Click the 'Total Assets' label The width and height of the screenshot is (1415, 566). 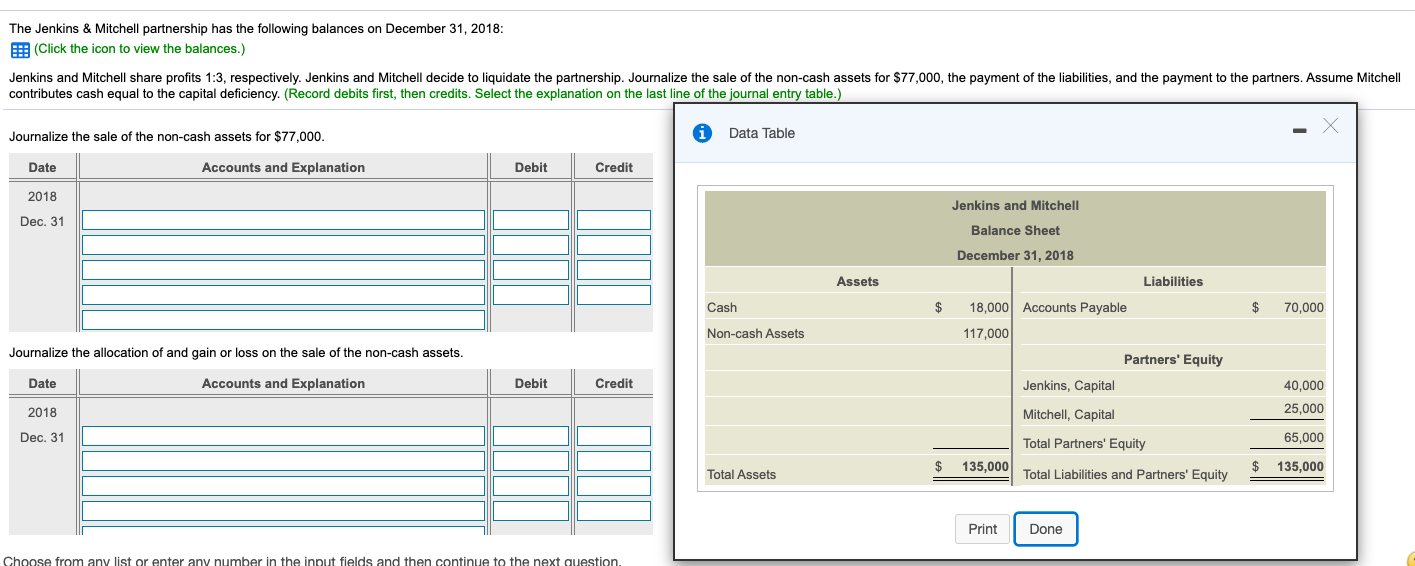point(741,474)
